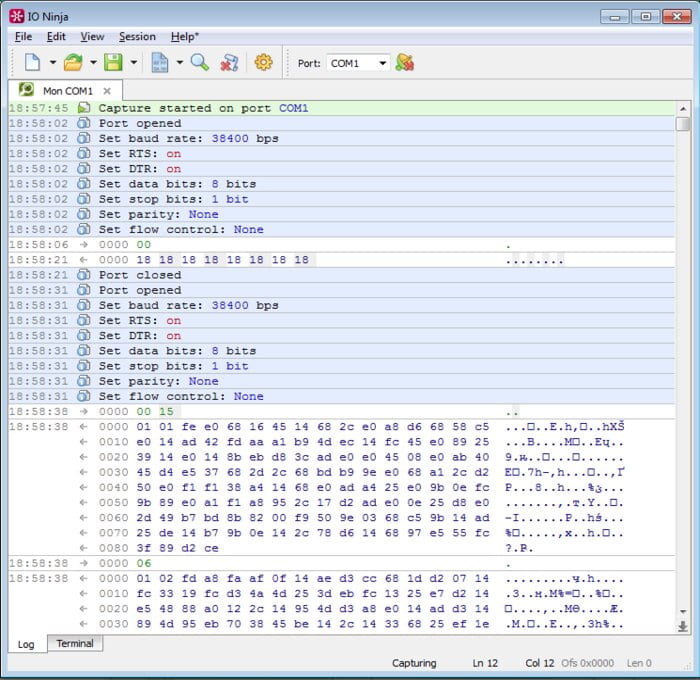Create a new session with toolbar icon
Viewport: 700px width, 680px height.
point(33,63)
